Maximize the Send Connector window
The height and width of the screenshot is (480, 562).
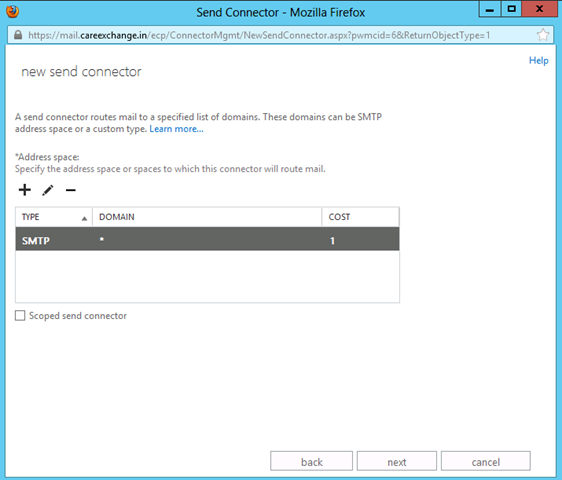tap(511, 9)
